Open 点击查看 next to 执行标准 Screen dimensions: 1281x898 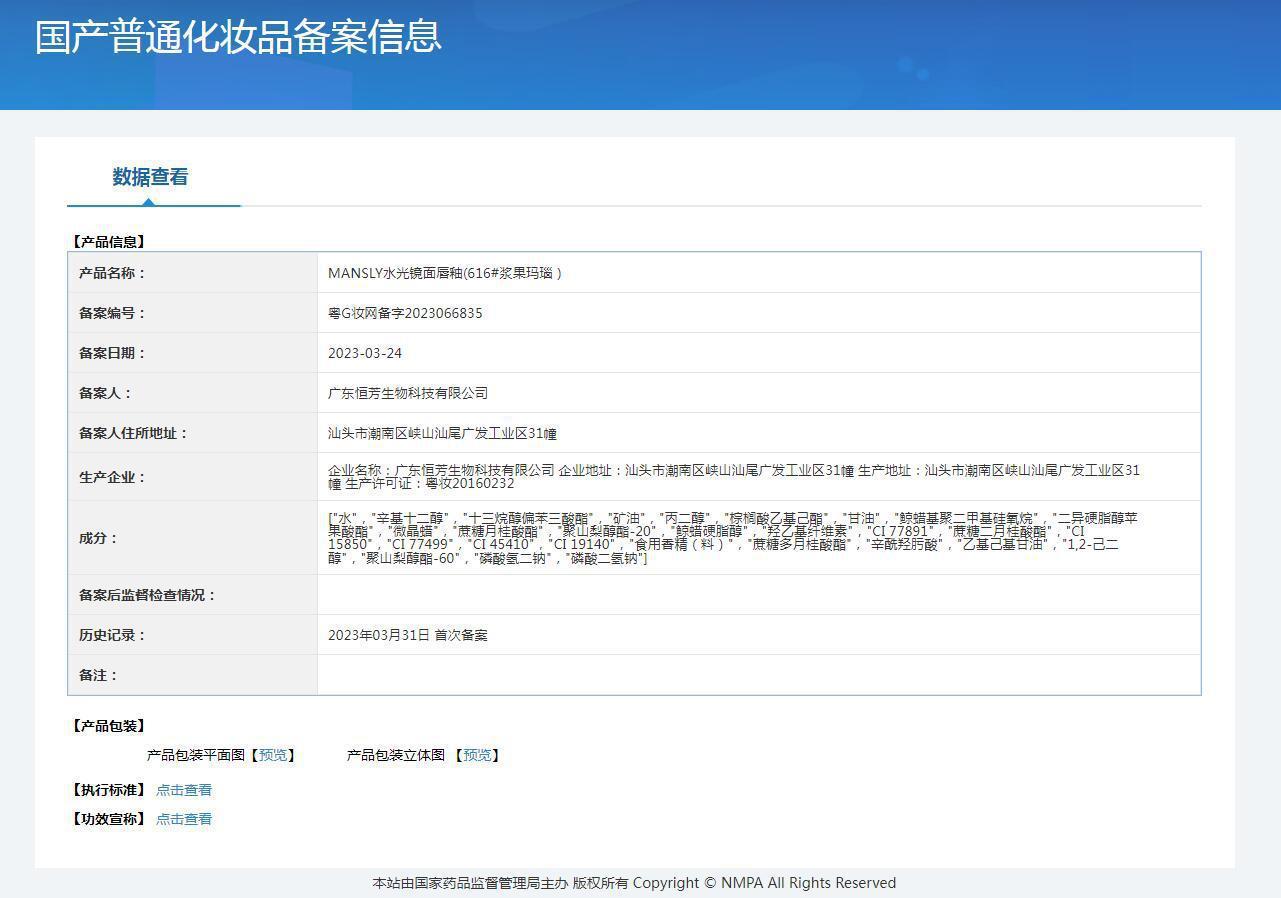click(184, 790)
